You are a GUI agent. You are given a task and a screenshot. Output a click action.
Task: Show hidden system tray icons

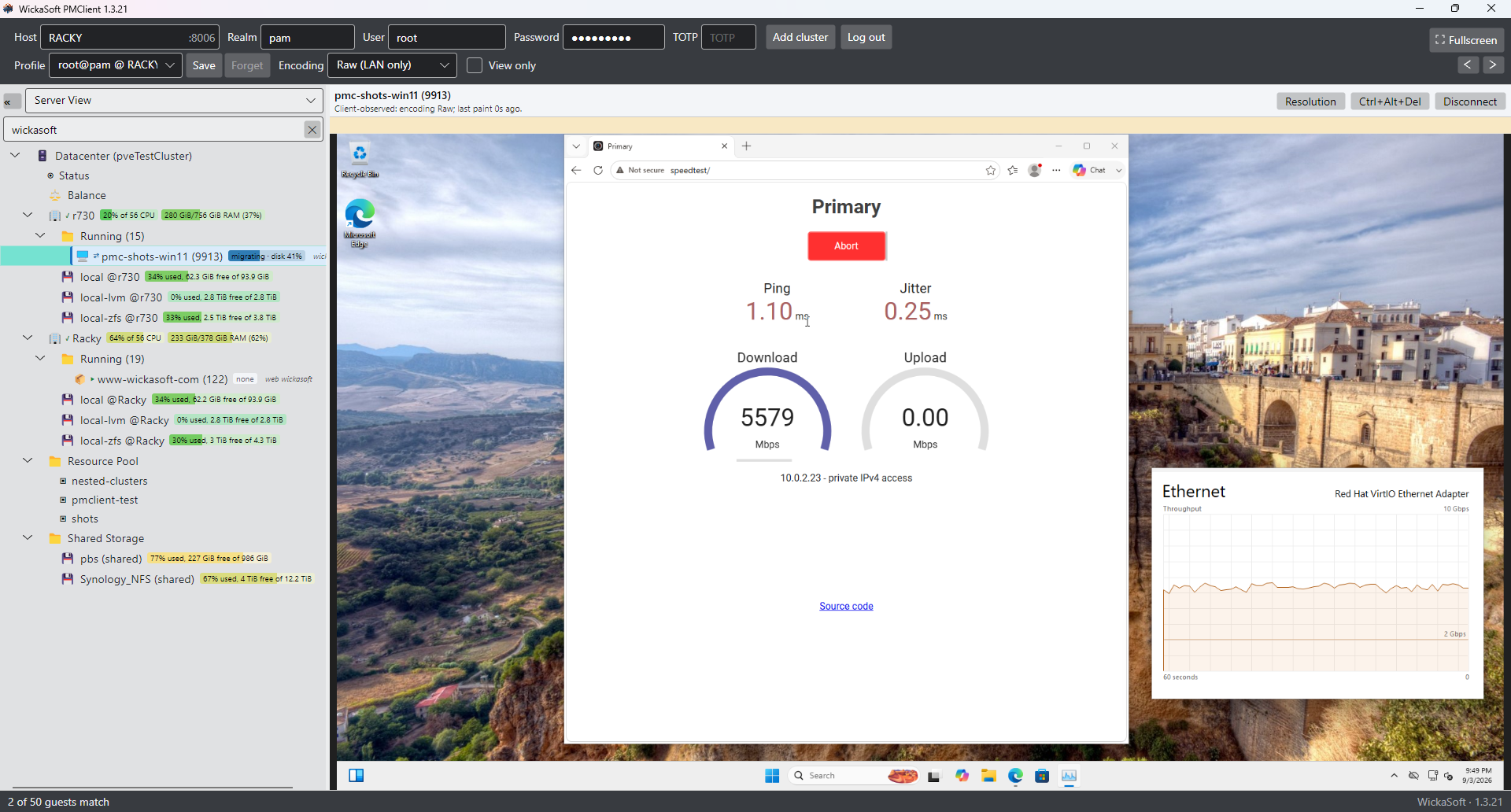point(1395,776)
